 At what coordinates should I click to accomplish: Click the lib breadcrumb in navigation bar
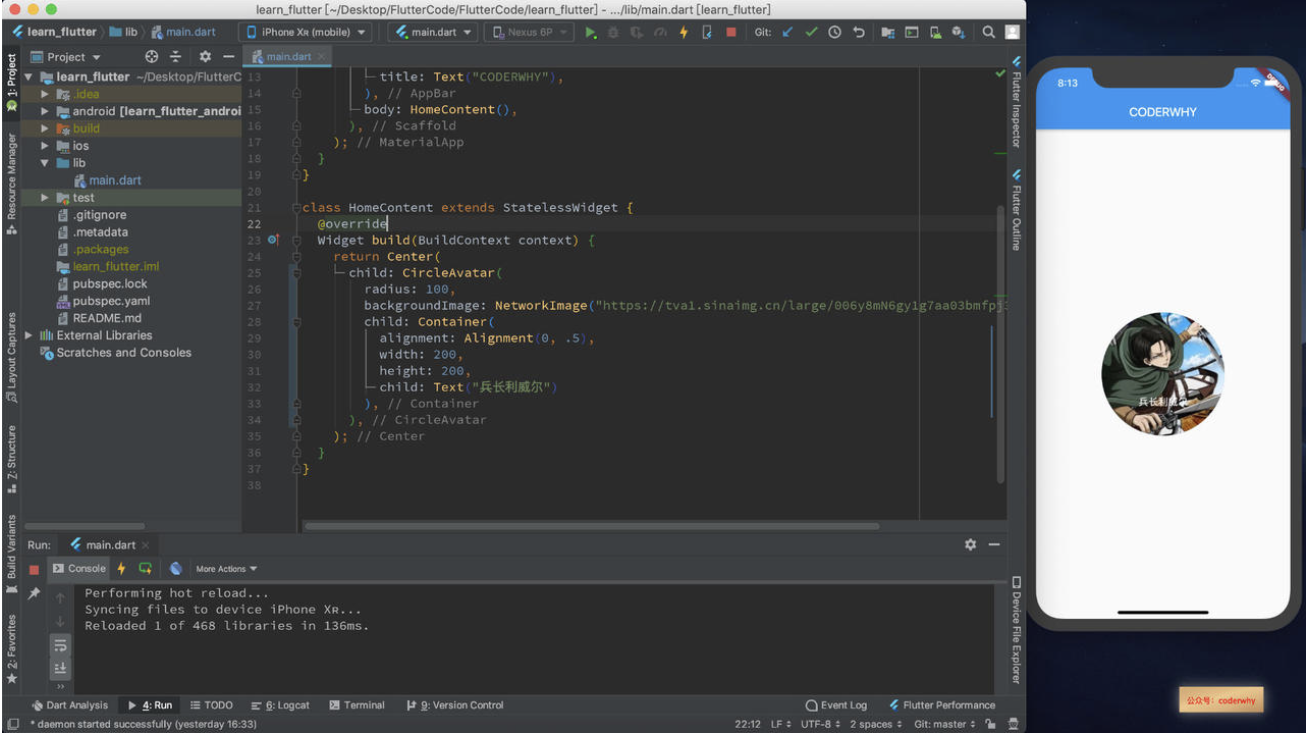click(124, 32)
